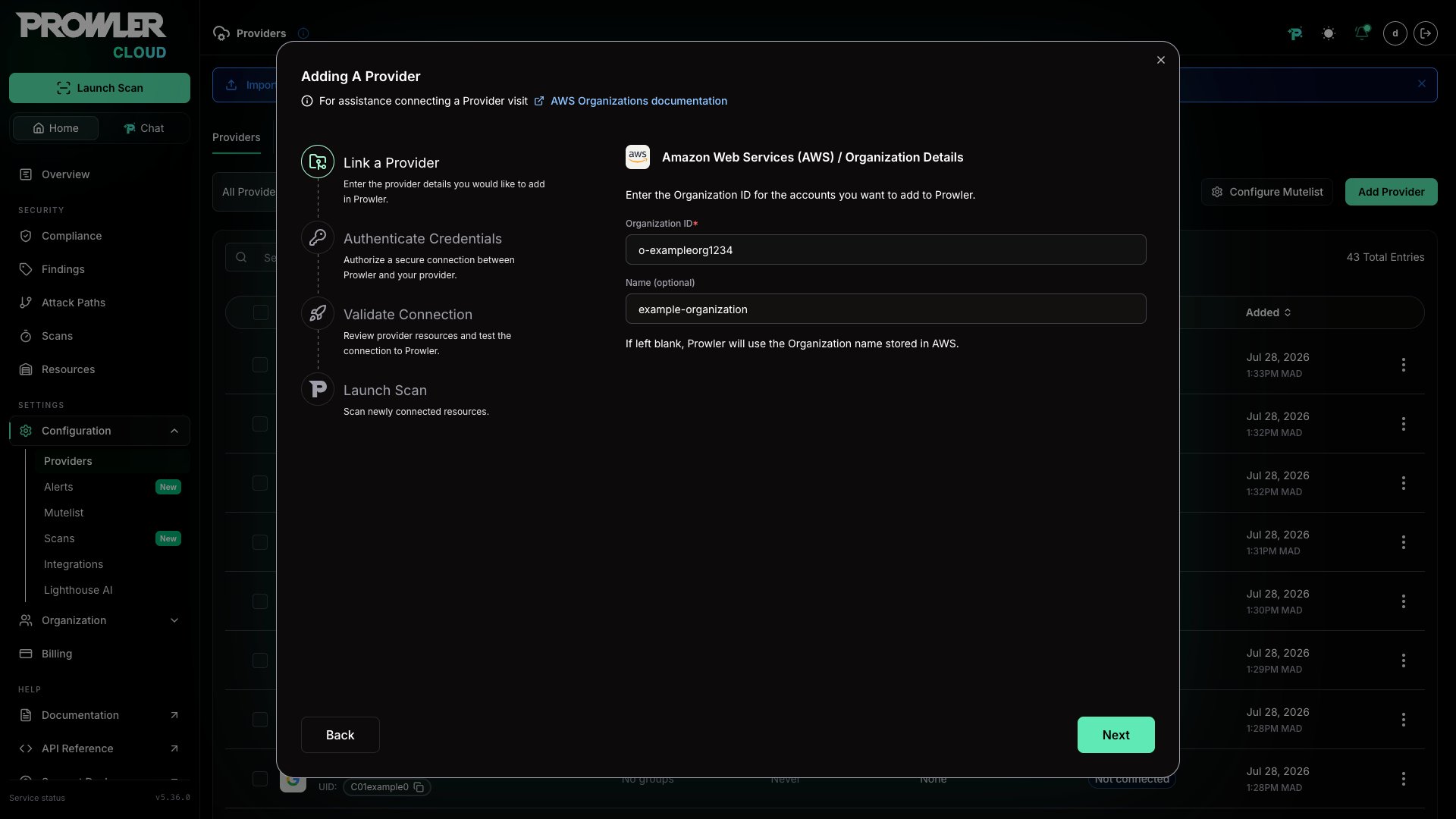Open row actions for 1:29PM MAD entry

point(1403,661)
